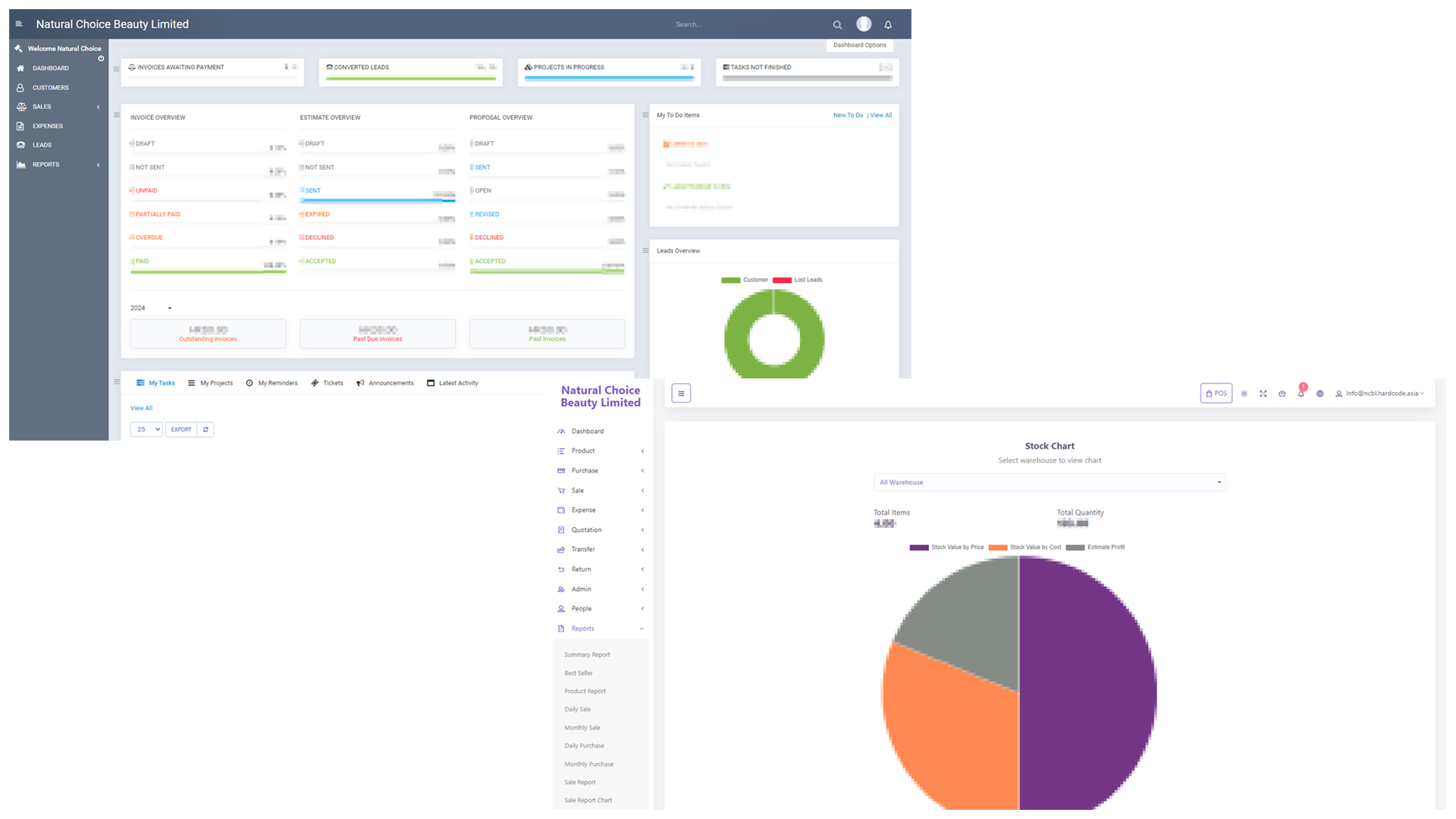Open Best Seller report menu item

(579, 673)
